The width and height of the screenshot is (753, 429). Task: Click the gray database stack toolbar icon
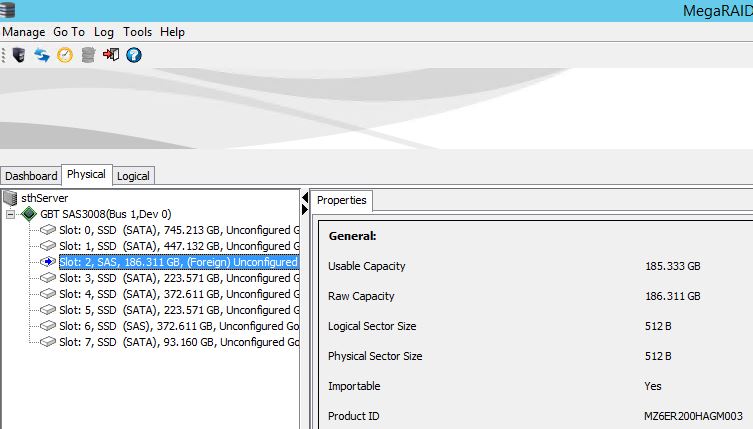[x=88, y=55]
